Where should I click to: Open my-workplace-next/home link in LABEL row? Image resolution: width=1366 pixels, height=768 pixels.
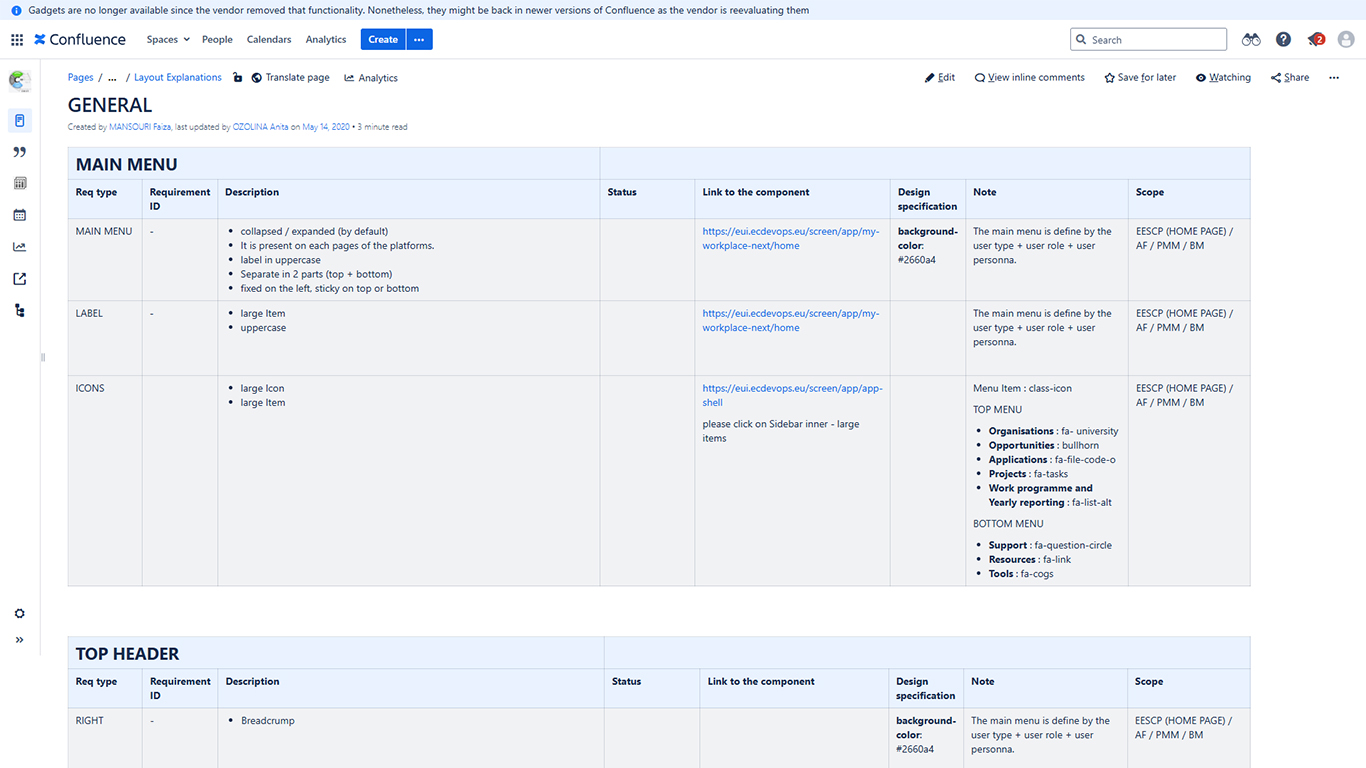click(791, 321)
